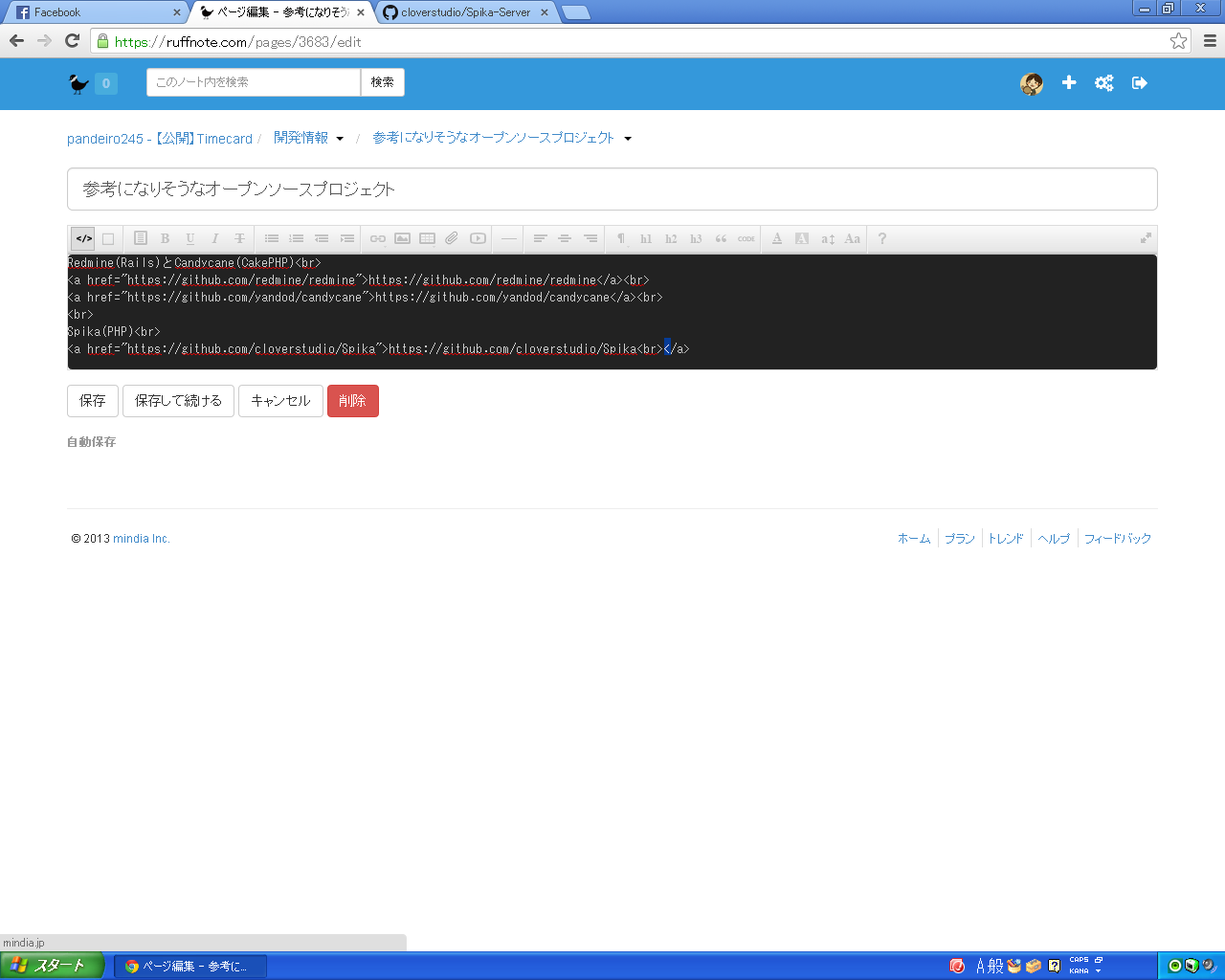
Task: Open the mindia Inc. footer link
Action: click(142, 539)
